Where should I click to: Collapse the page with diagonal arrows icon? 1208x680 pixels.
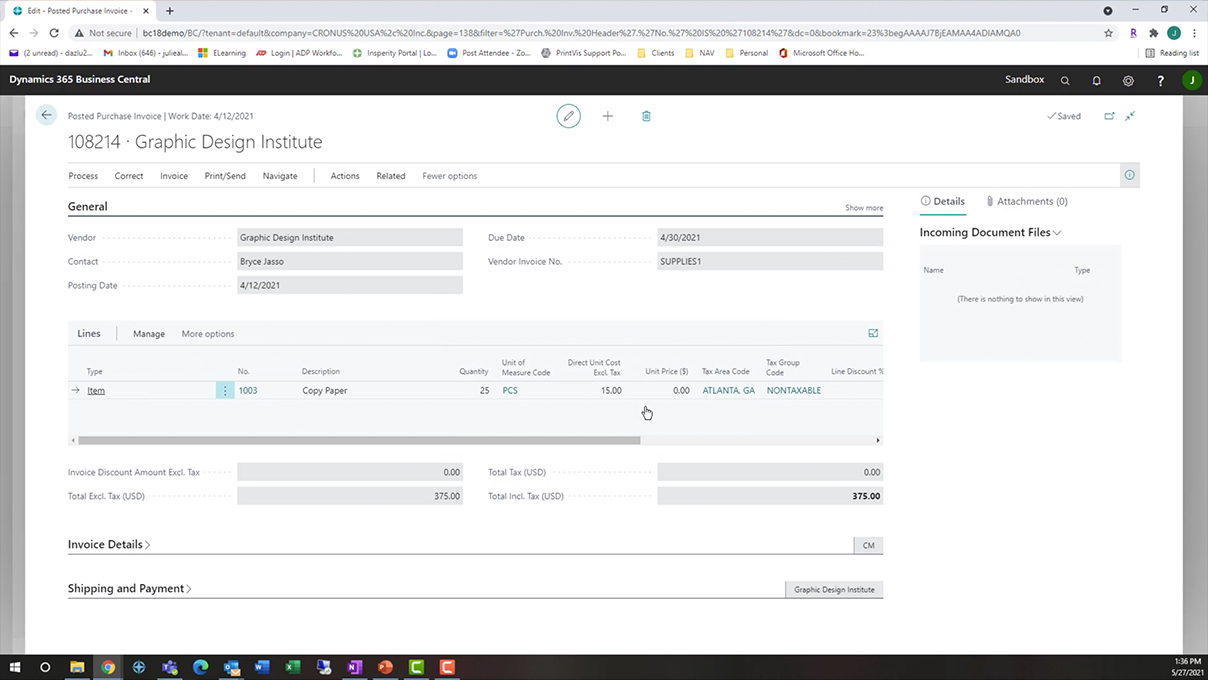[x=1130, y=116]
